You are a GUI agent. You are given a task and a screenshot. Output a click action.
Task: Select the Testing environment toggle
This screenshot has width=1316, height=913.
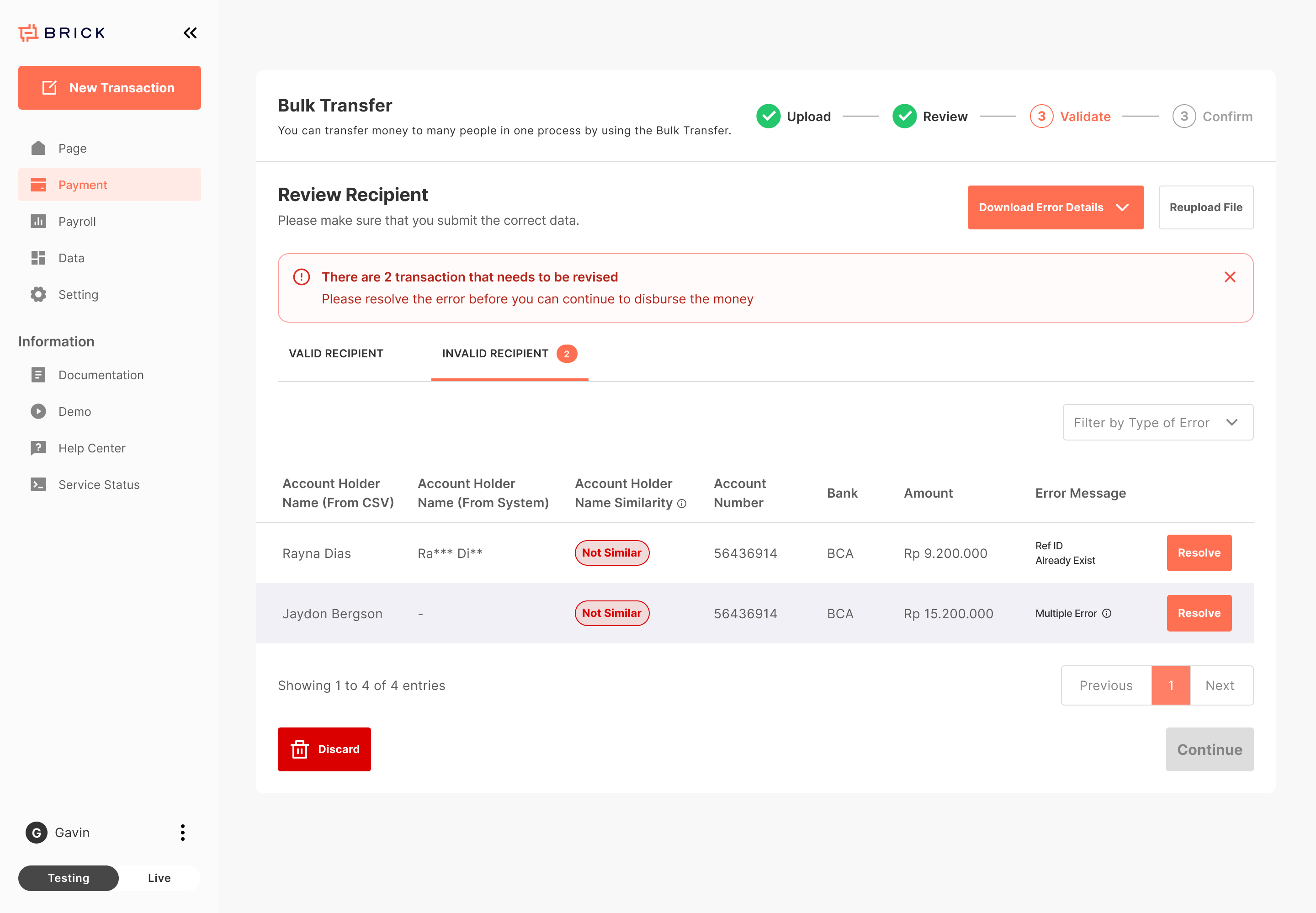69,877
